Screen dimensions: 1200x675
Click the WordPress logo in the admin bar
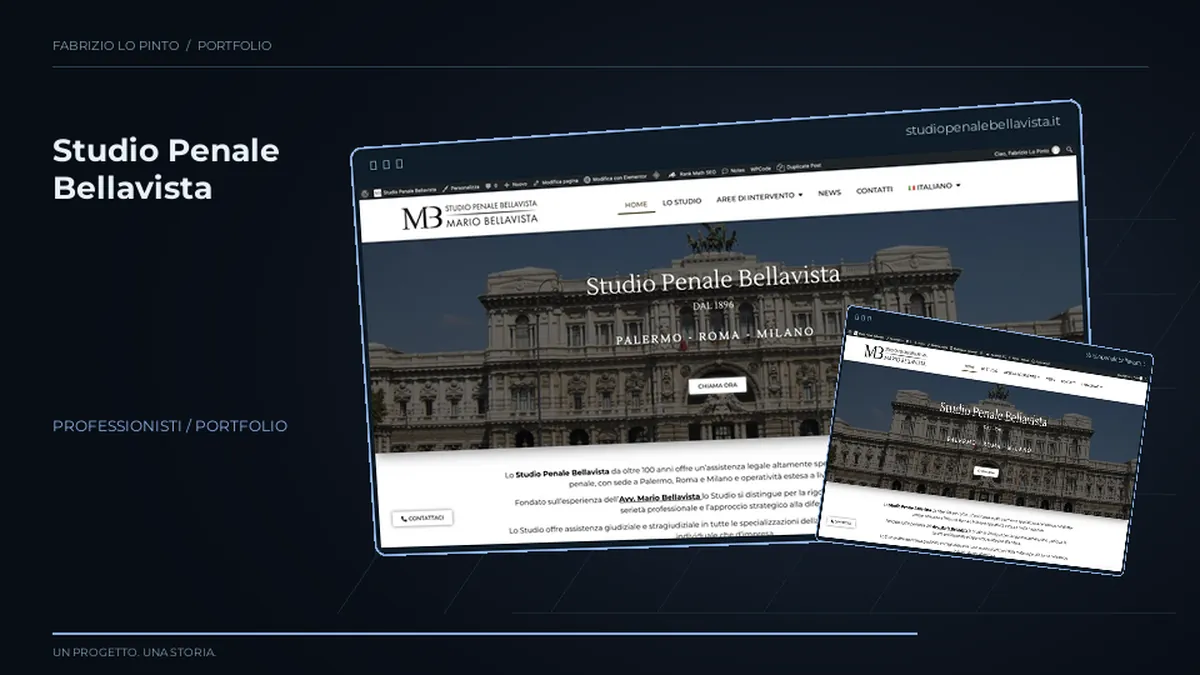[364, 192]
